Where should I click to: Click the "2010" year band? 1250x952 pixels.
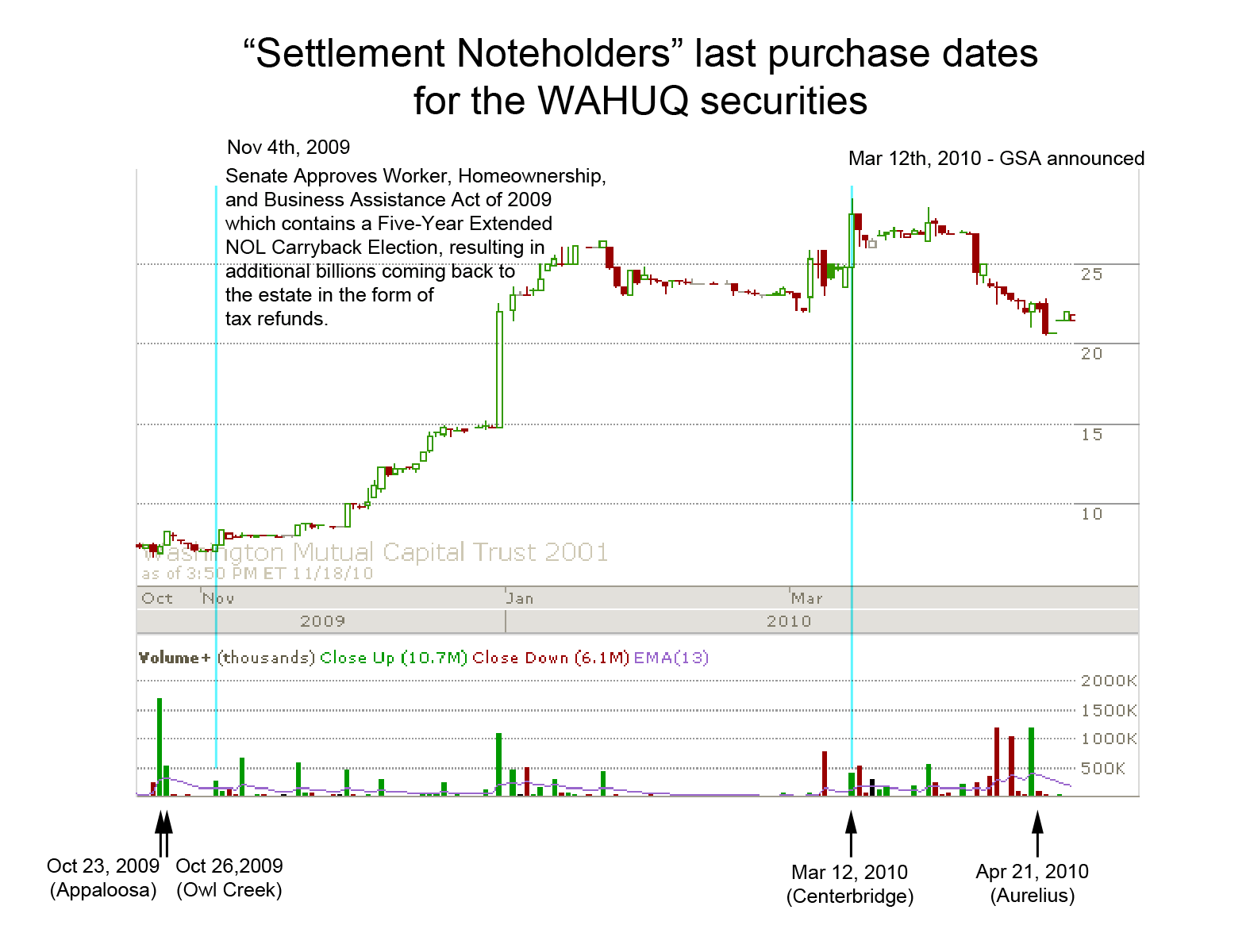coord(789,621)
